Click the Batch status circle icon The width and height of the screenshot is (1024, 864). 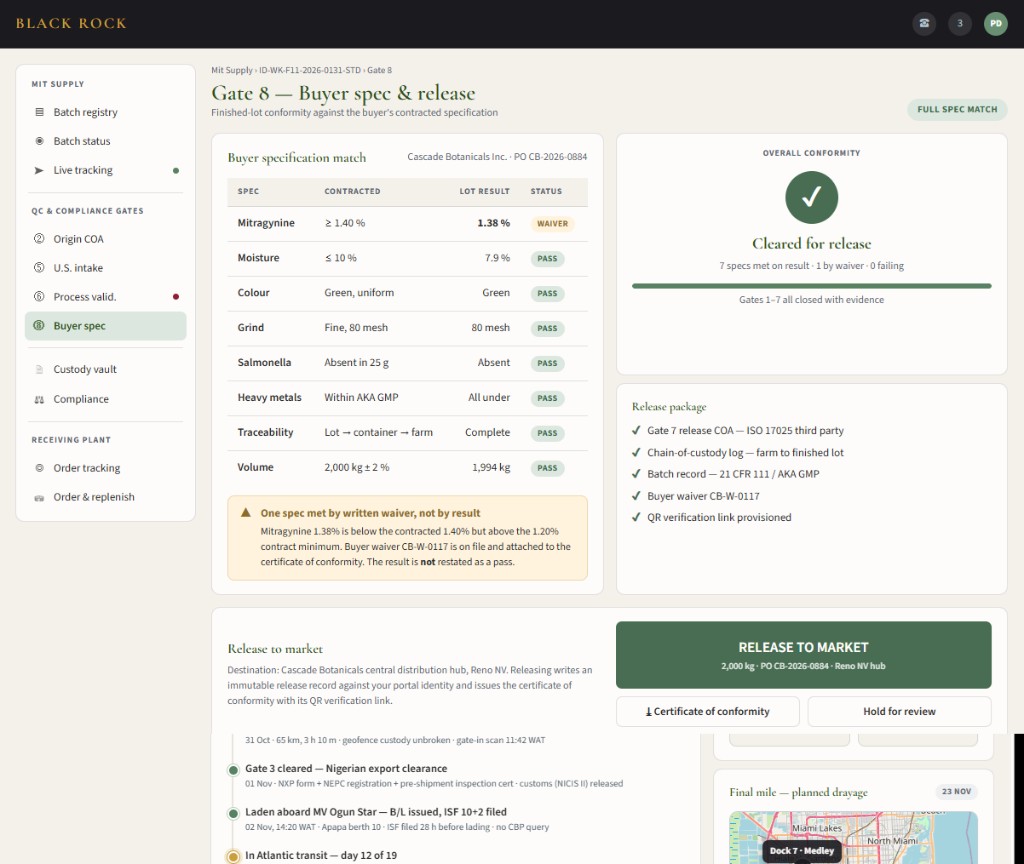coord(39,141)
